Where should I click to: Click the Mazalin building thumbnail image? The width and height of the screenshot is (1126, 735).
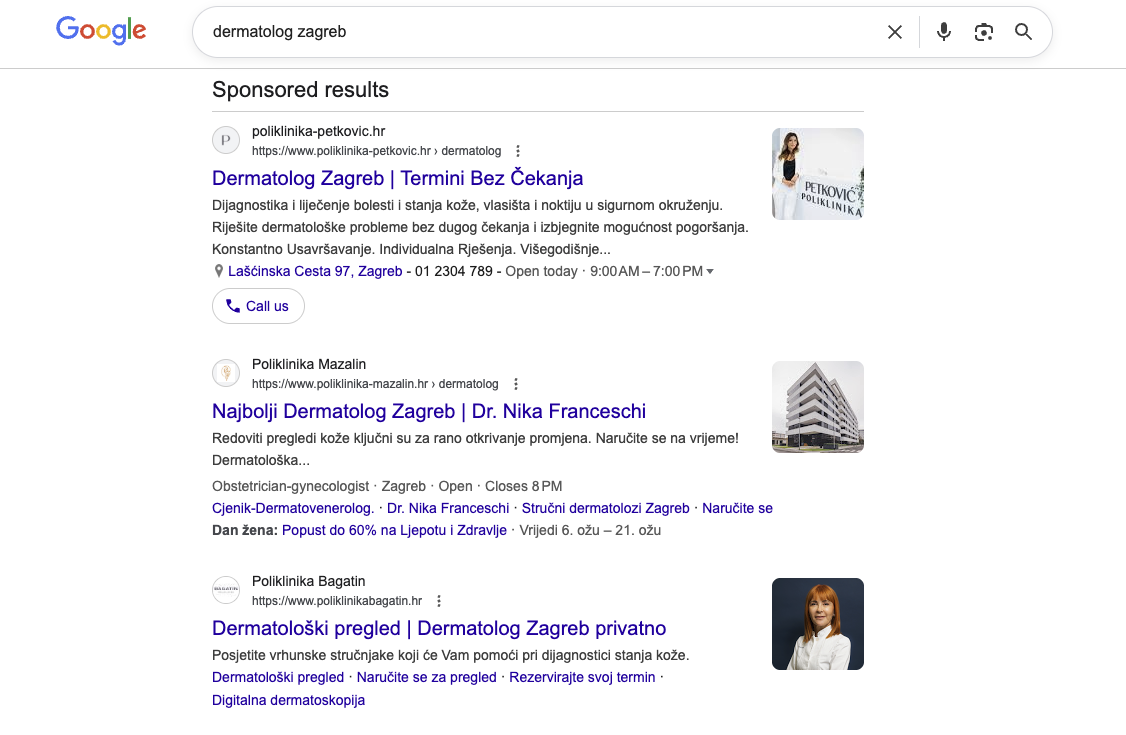817,407
